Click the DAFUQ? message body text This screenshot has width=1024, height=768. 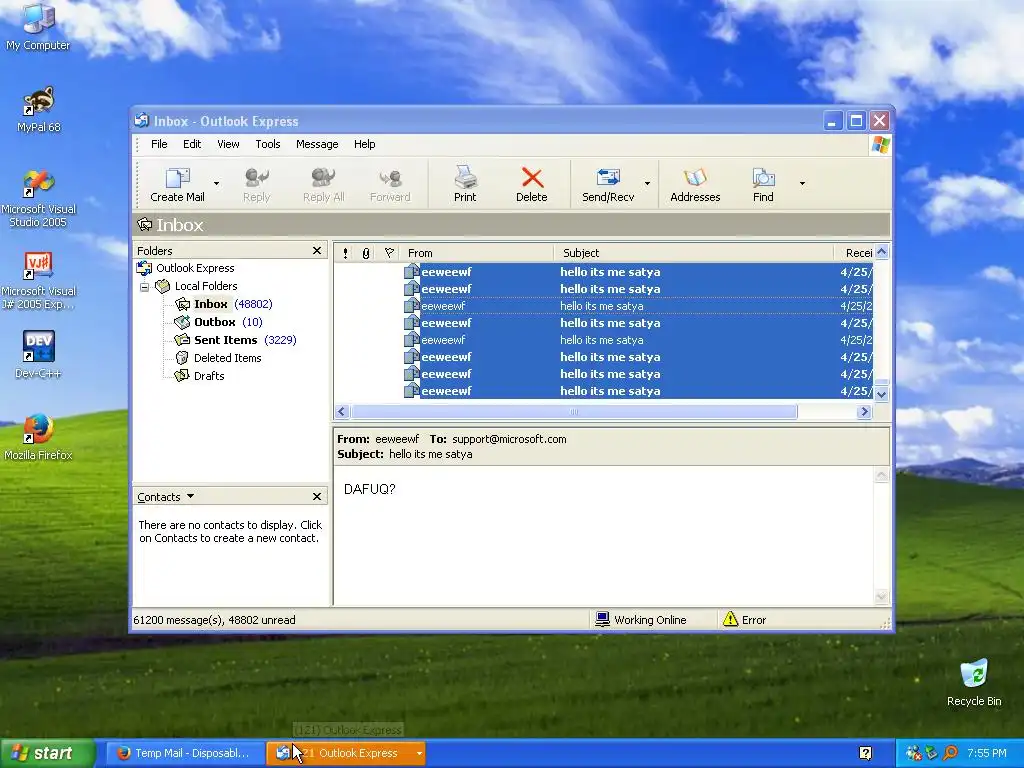tap(370, 489)
